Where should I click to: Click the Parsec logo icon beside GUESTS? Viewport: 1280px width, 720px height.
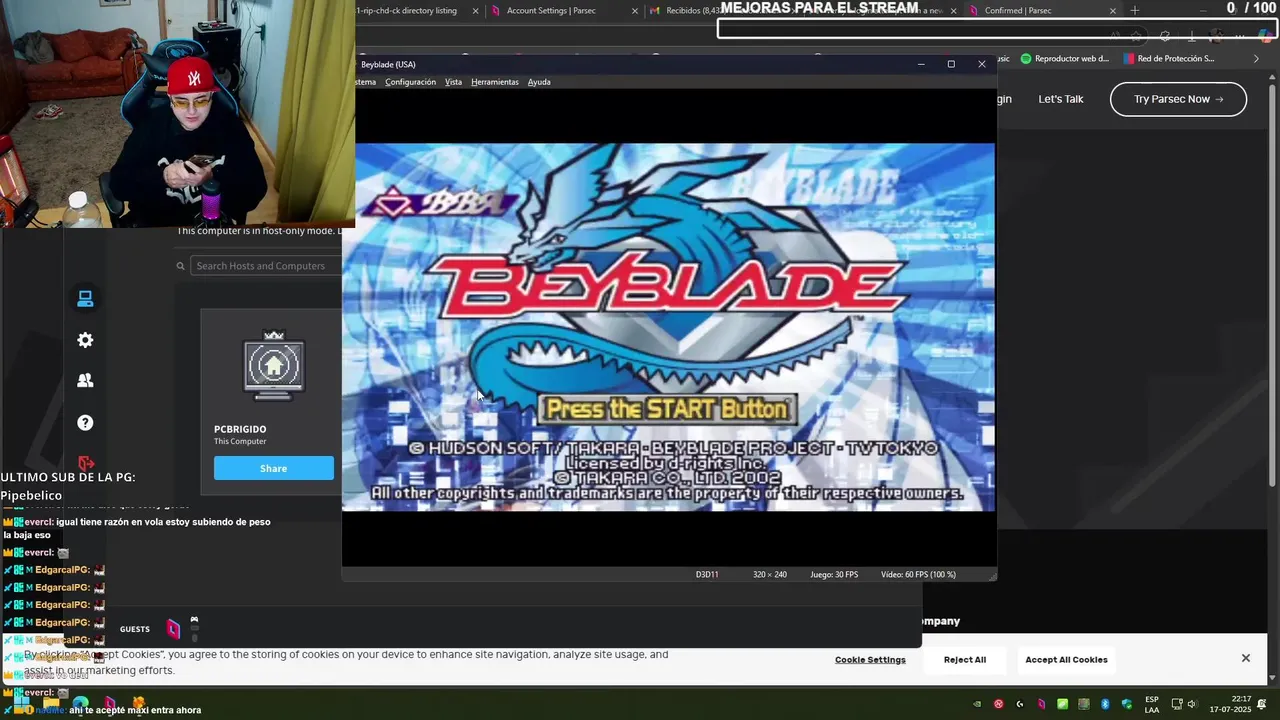(173, 629)
